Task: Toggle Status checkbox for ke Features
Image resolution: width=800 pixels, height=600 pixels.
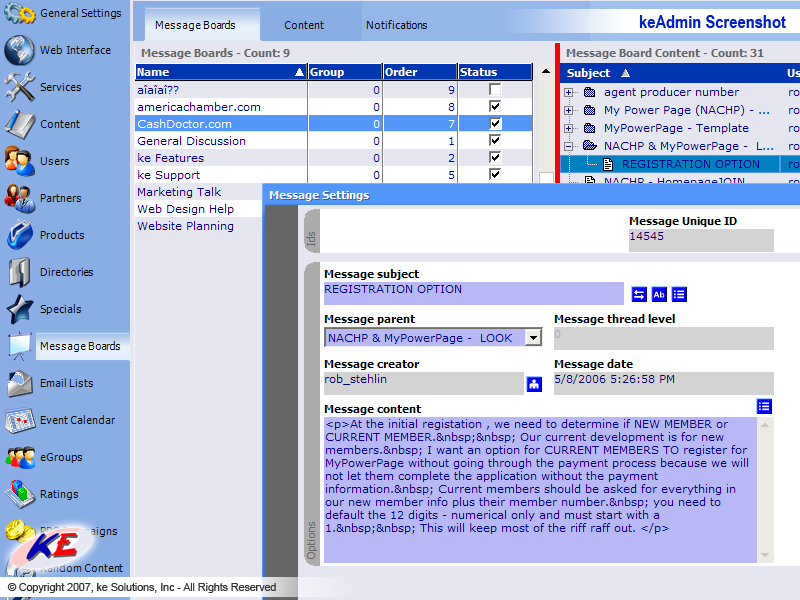Action: pos(495,157)
